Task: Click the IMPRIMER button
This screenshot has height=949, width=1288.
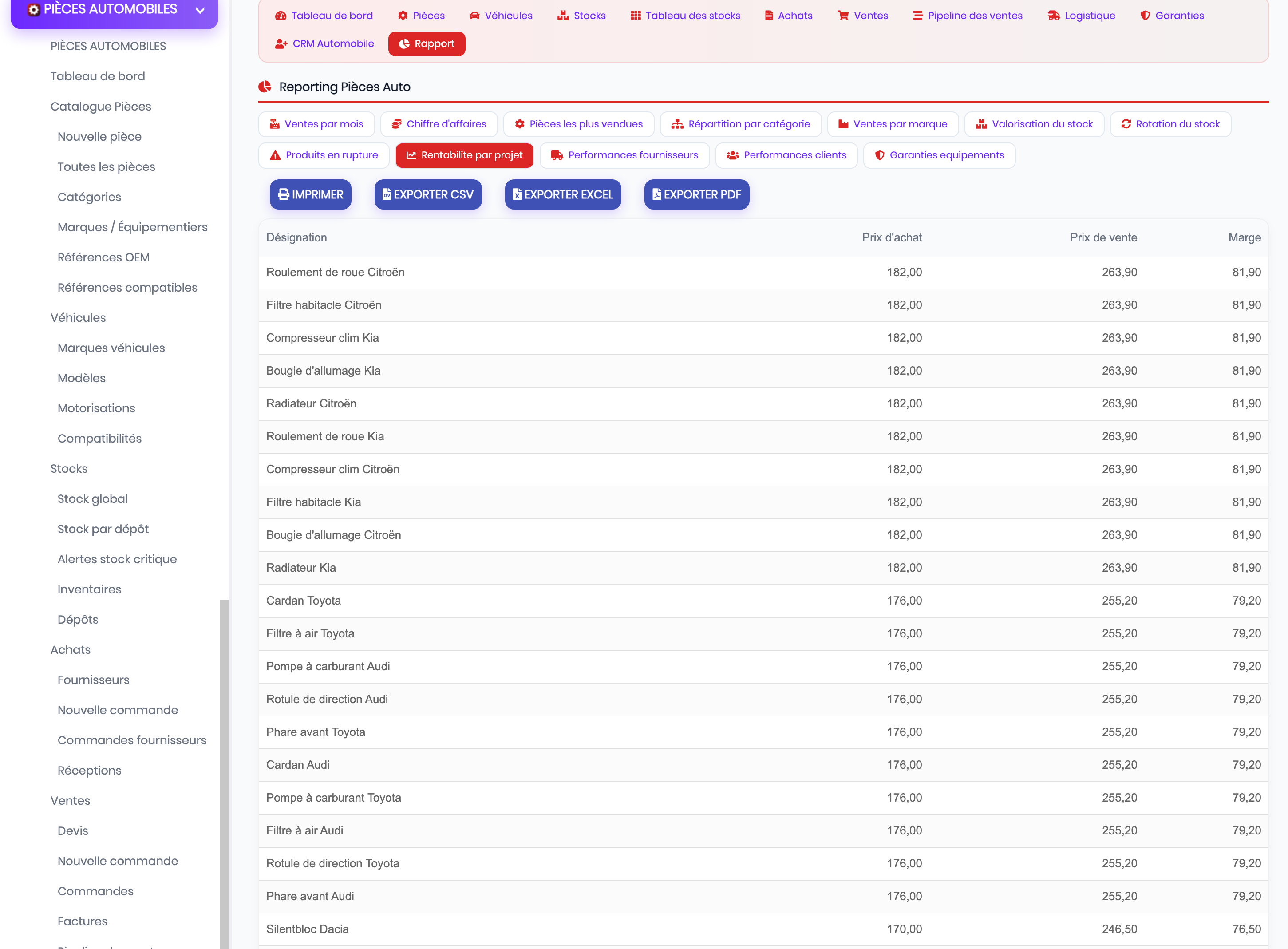Action: (x=311, y=194)
